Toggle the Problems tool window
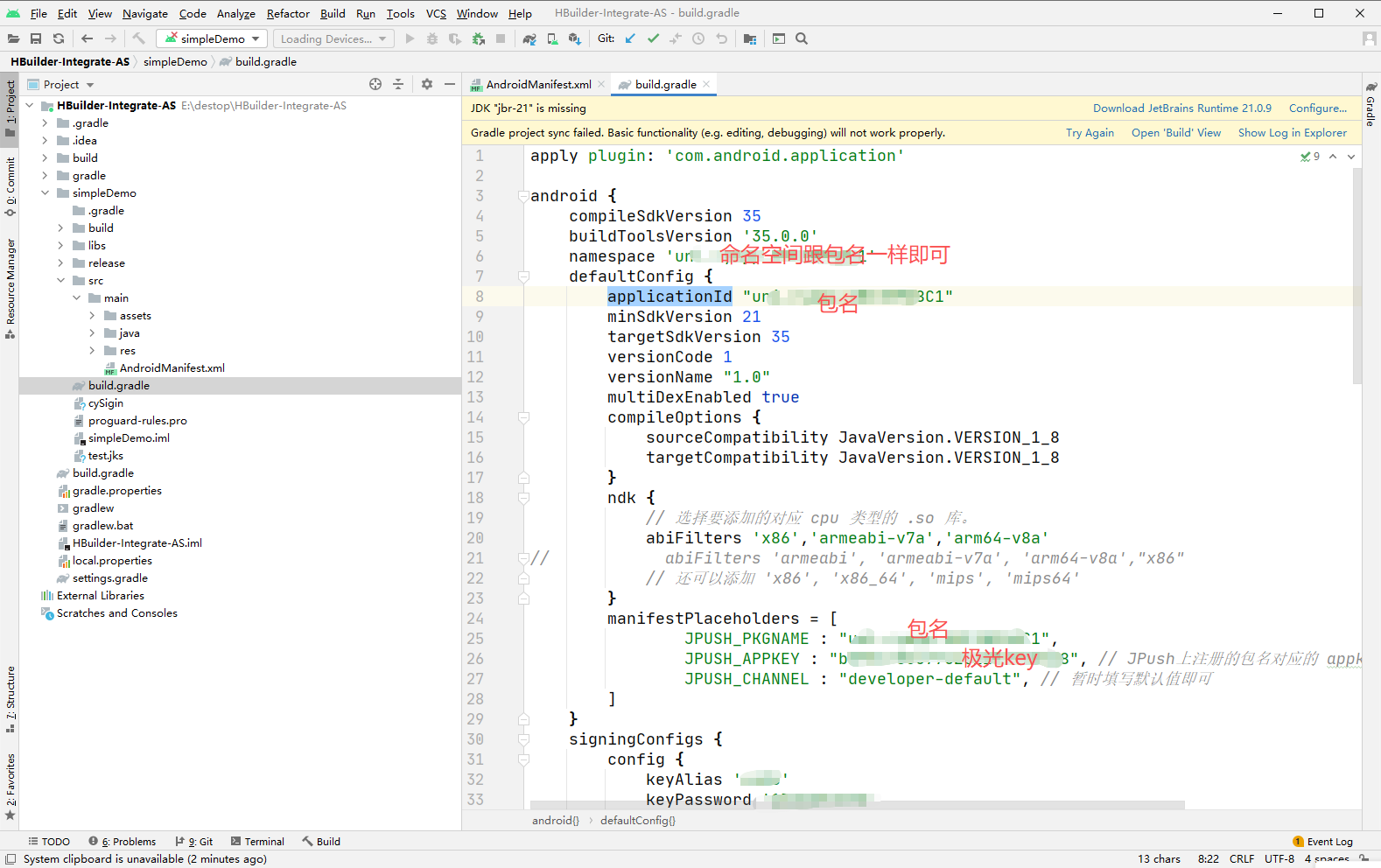The image size is (1381, 868). click(122, 842)
